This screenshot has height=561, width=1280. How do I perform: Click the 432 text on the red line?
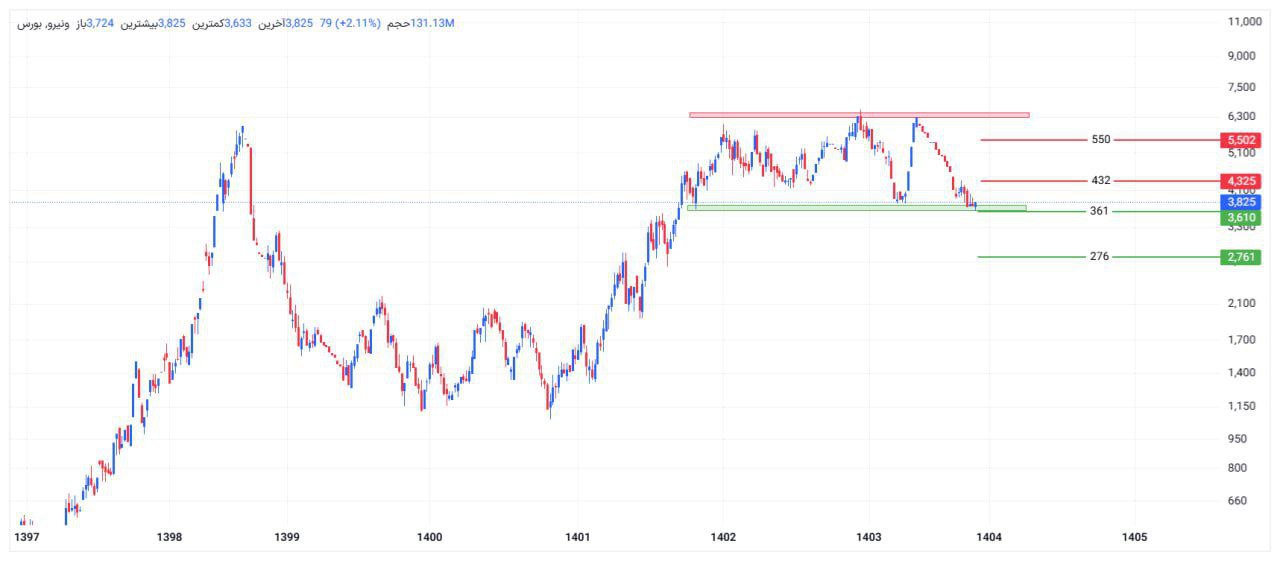click(x=1100, y=181)
